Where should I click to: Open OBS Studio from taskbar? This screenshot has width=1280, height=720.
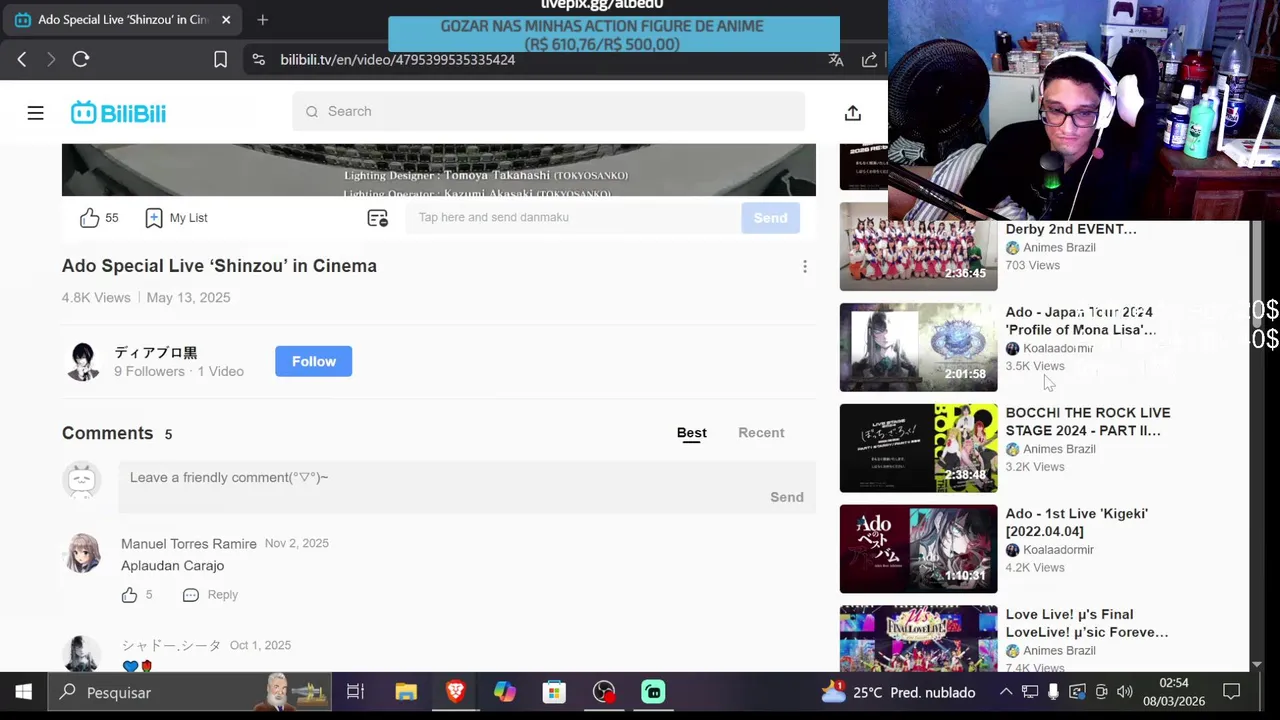click(604, 692)
